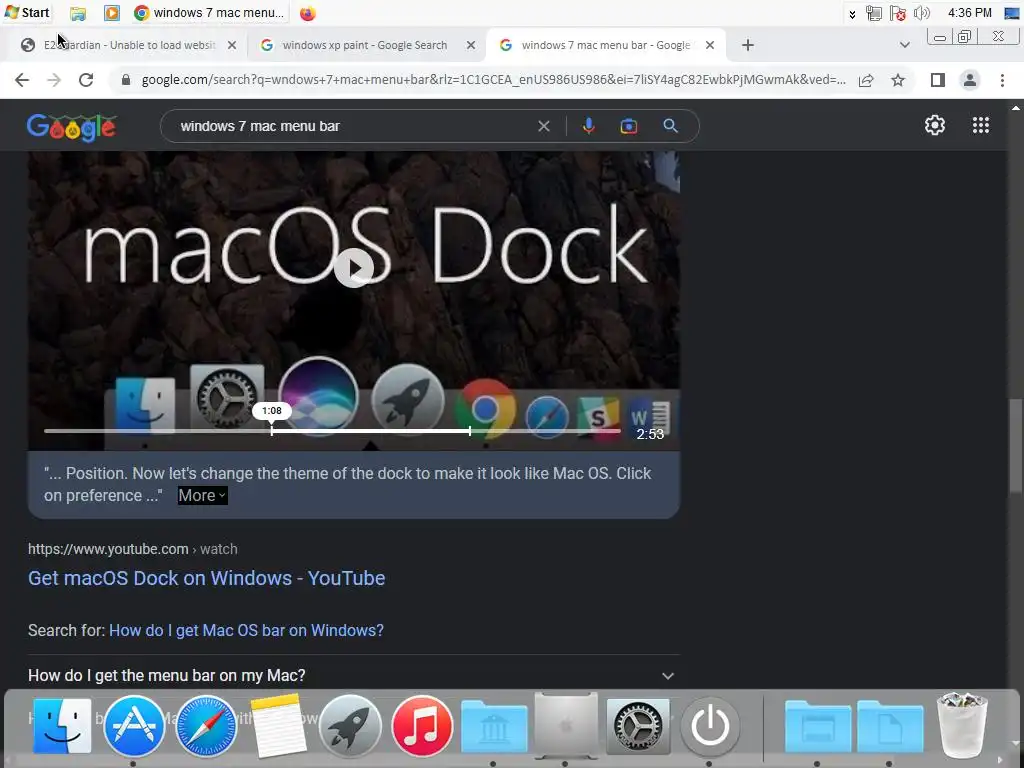This screenshot has width=1024, height=768.
Task: Click the page vertical scrollbar thumb
Action: [1015, 445]
